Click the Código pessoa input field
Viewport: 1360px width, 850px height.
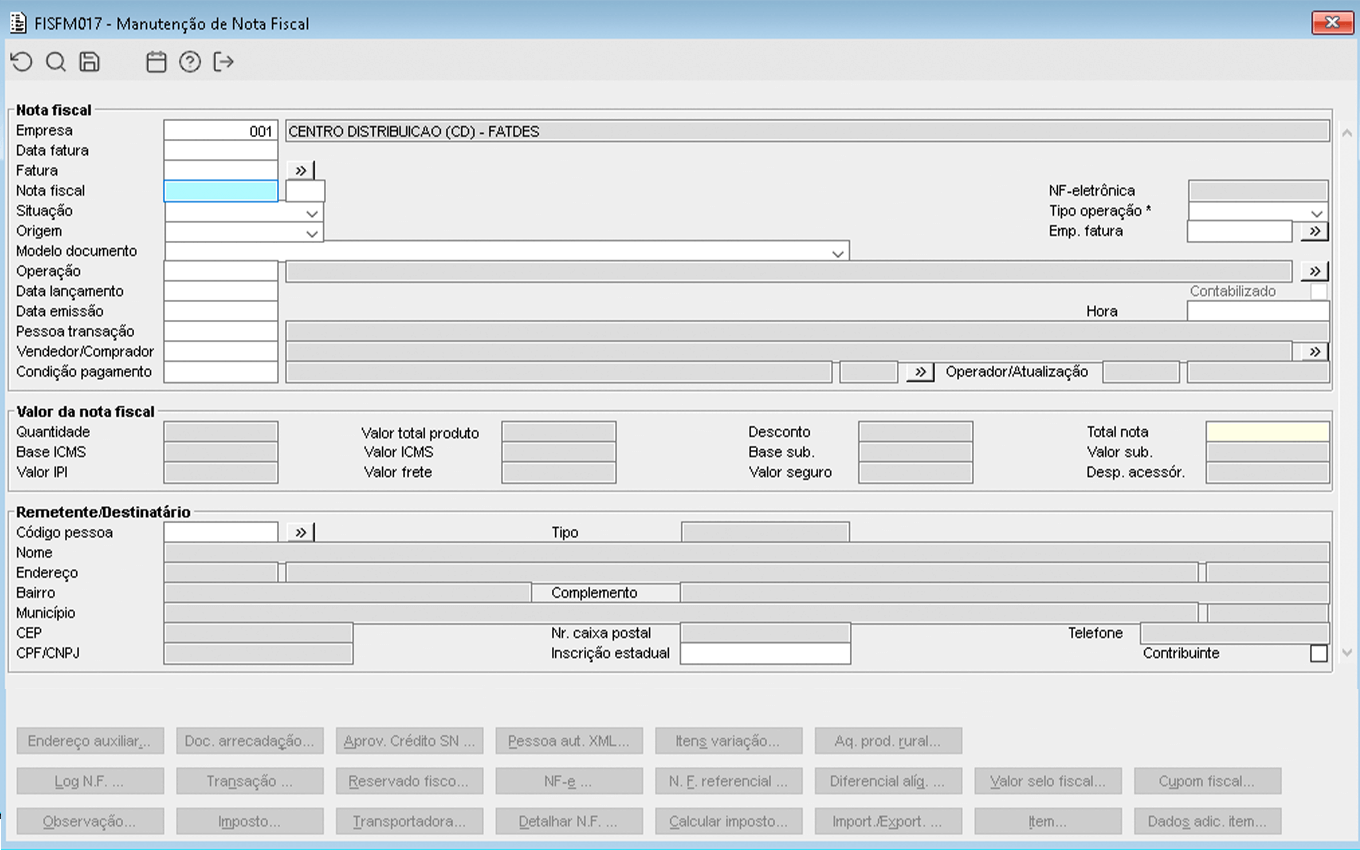click(221, 532)
